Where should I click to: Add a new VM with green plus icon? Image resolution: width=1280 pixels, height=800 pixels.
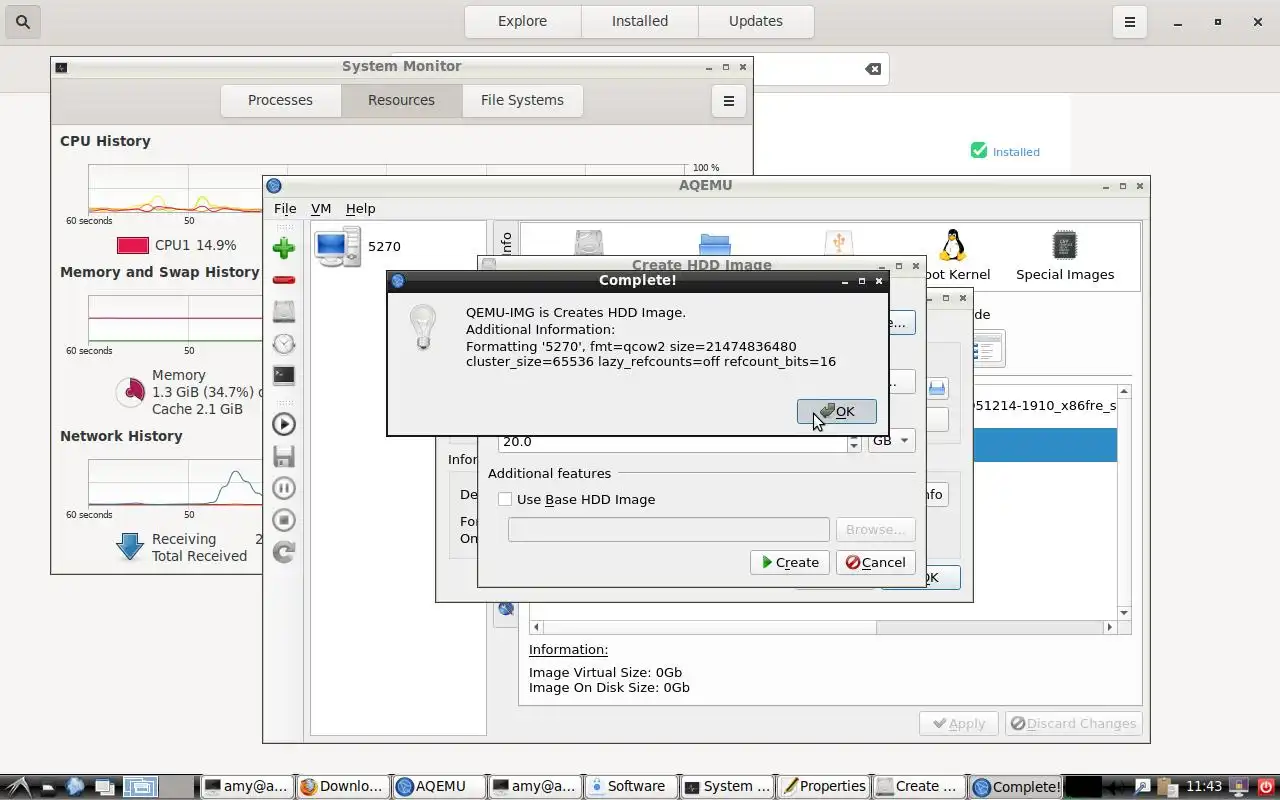pos(284,248)
